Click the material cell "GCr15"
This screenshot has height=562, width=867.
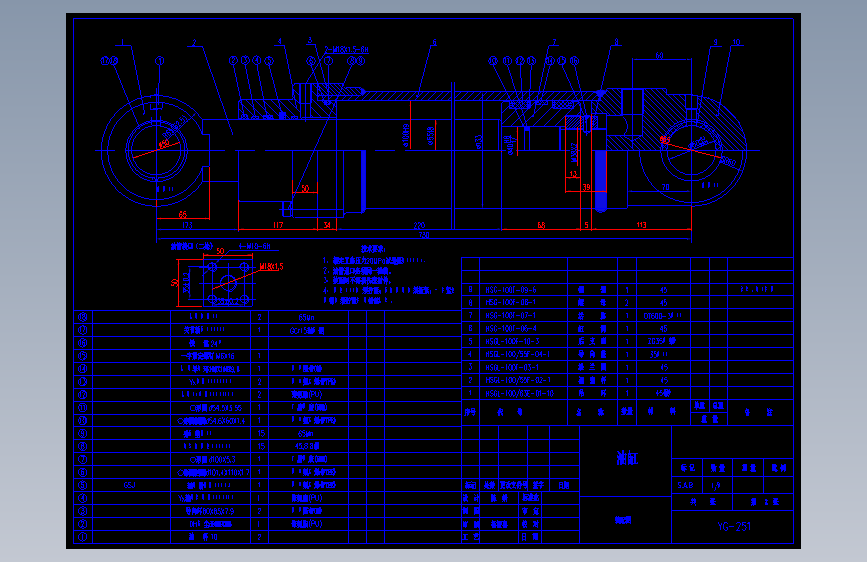click(307, 330)
